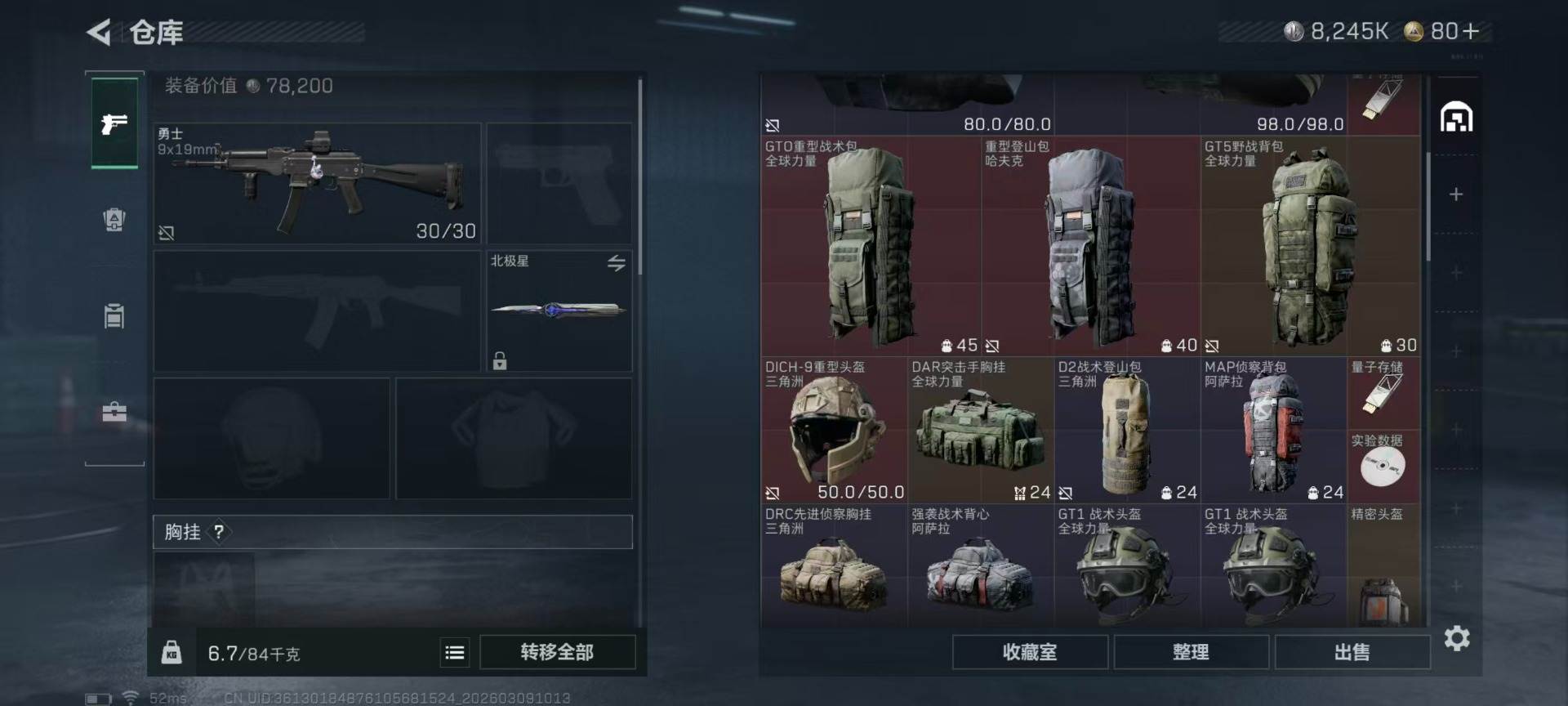
Task: Open the item list view icon
Action: pyautogui.click(x=455, y=652)
